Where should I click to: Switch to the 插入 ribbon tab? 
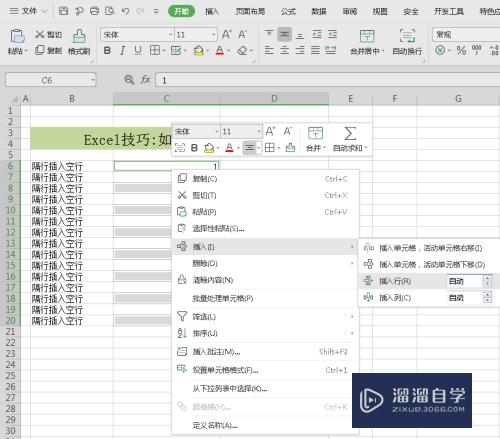[x=212, y=12]
